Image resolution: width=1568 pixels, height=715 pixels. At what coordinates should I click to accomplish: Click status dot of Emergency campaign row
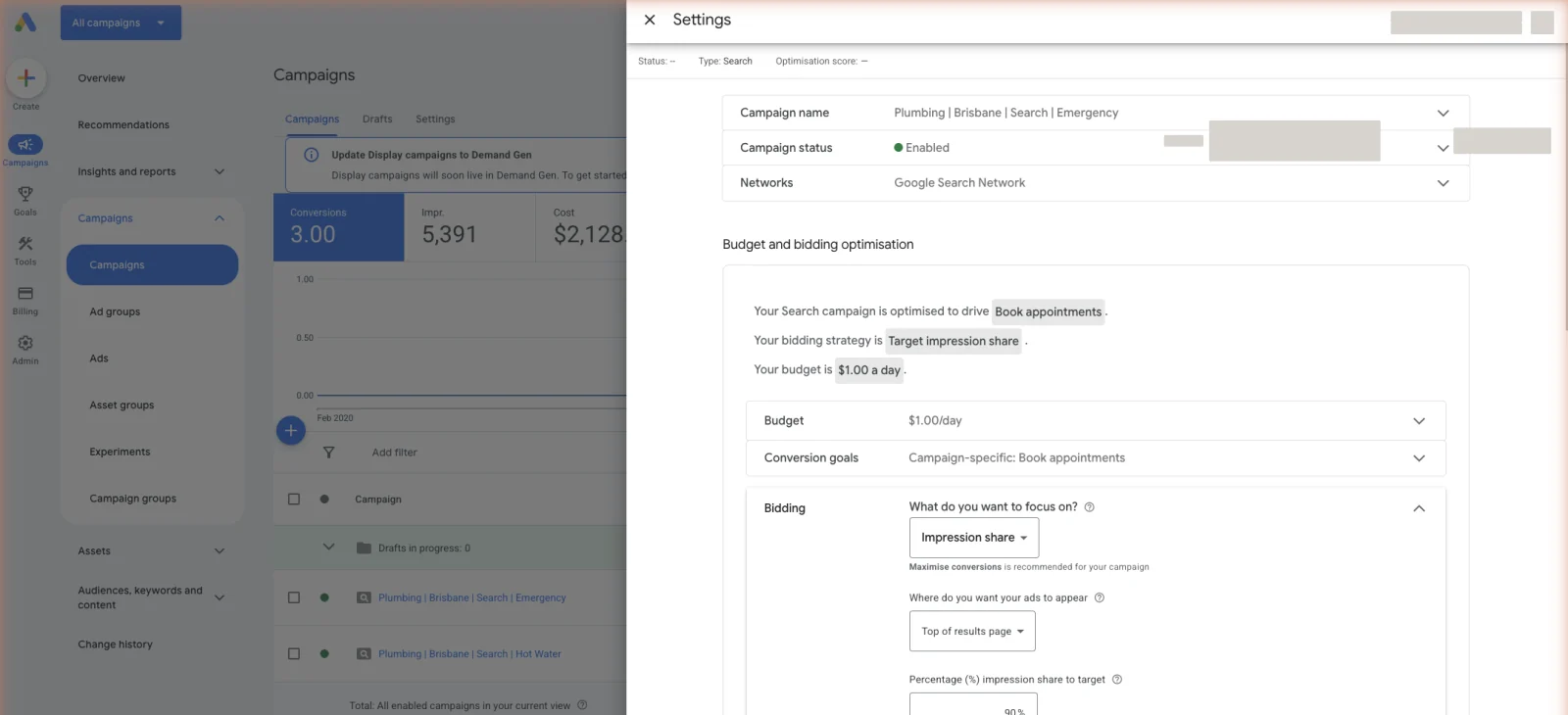324,597
